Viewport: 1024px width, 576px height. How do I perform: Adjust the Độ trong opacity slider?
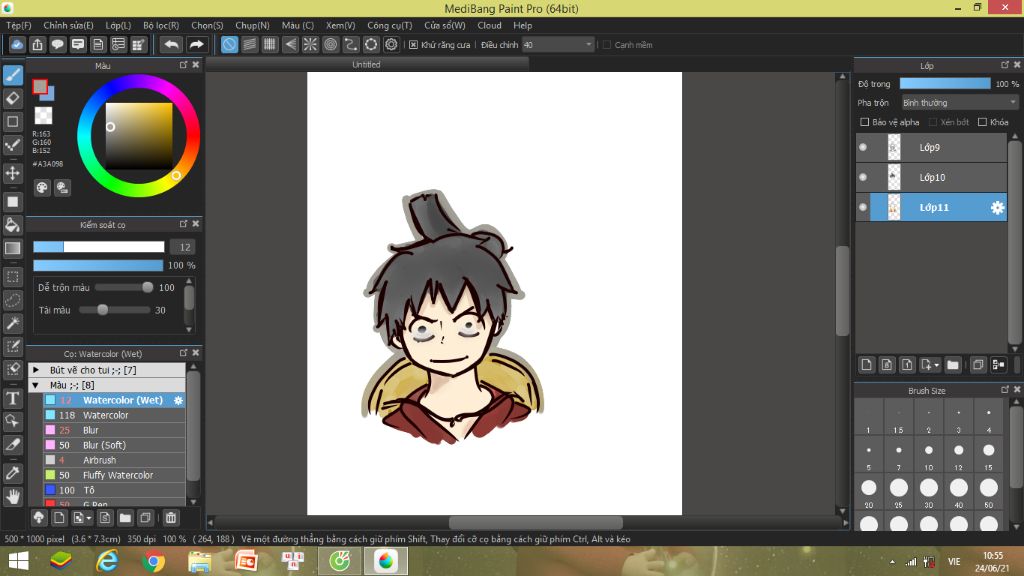[x=945, y=84]
